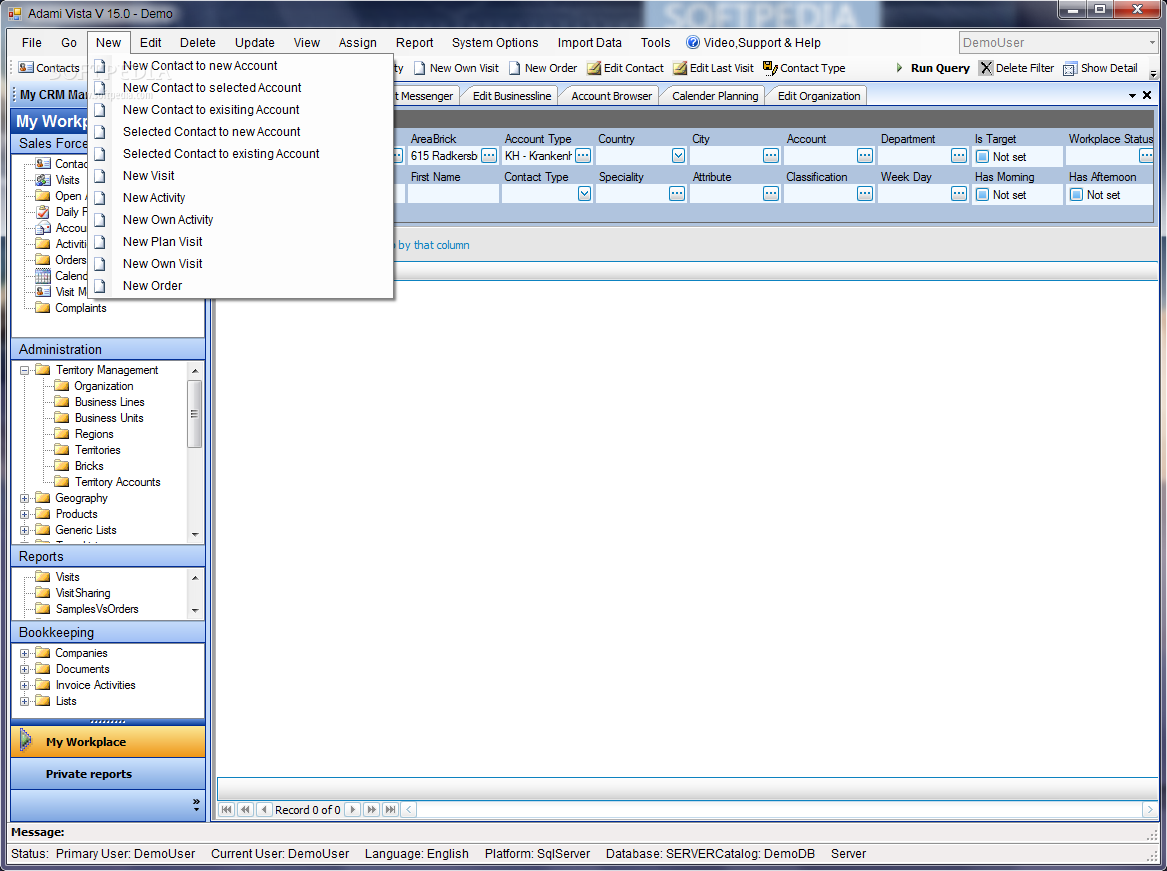Screen dimensions: 1167x871
Task: Open the Country filter dropdown
Action: tap(678, 156)
